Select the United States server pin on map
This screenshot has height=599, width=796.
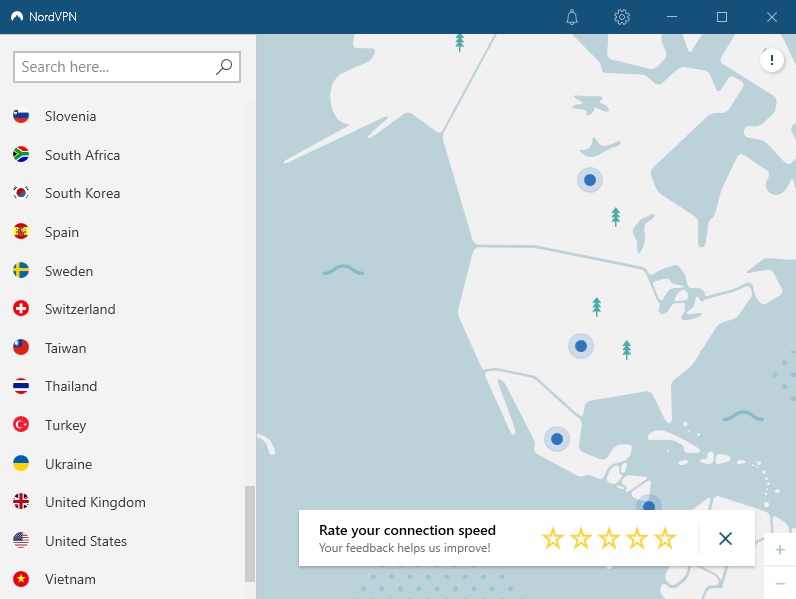click(581, 346)
